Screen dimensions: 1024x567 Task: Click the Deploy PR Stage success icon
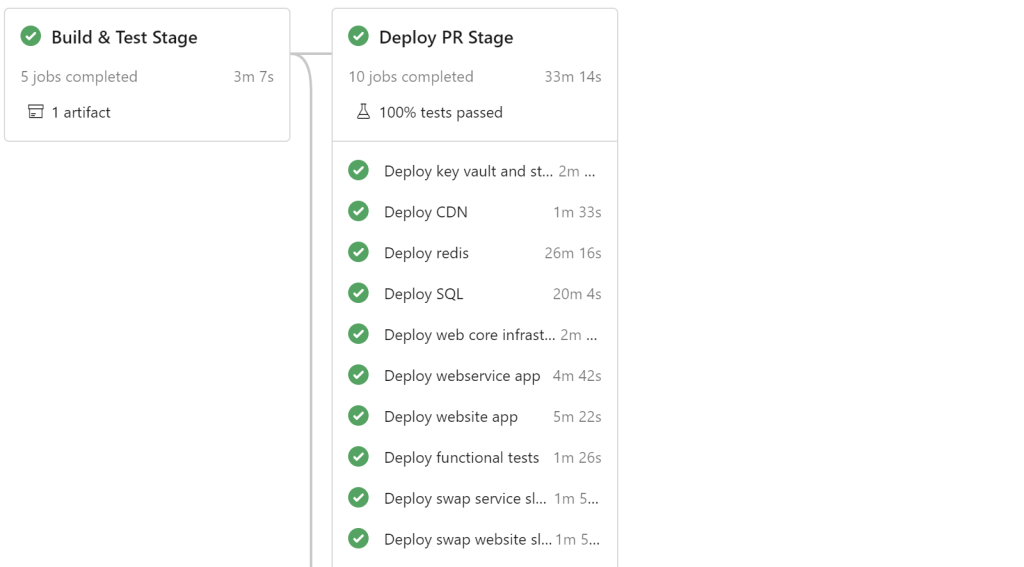point(358,37)
